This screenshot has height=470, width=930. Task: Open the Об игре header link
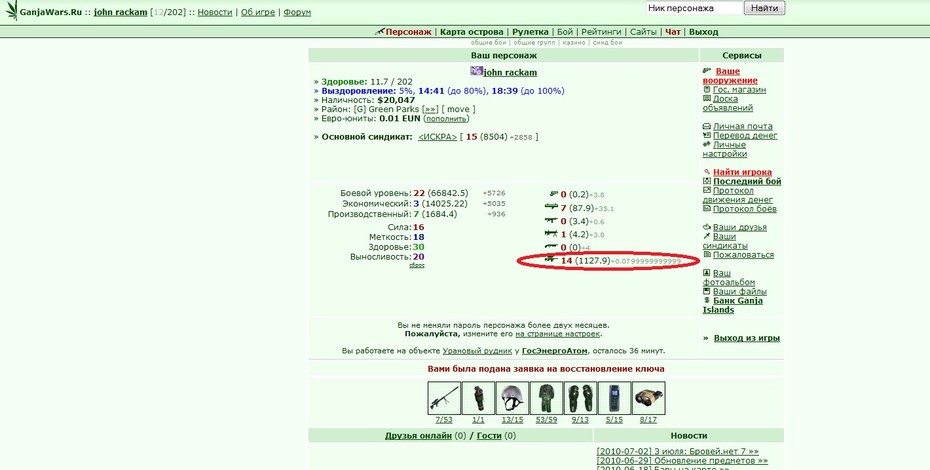257,12
